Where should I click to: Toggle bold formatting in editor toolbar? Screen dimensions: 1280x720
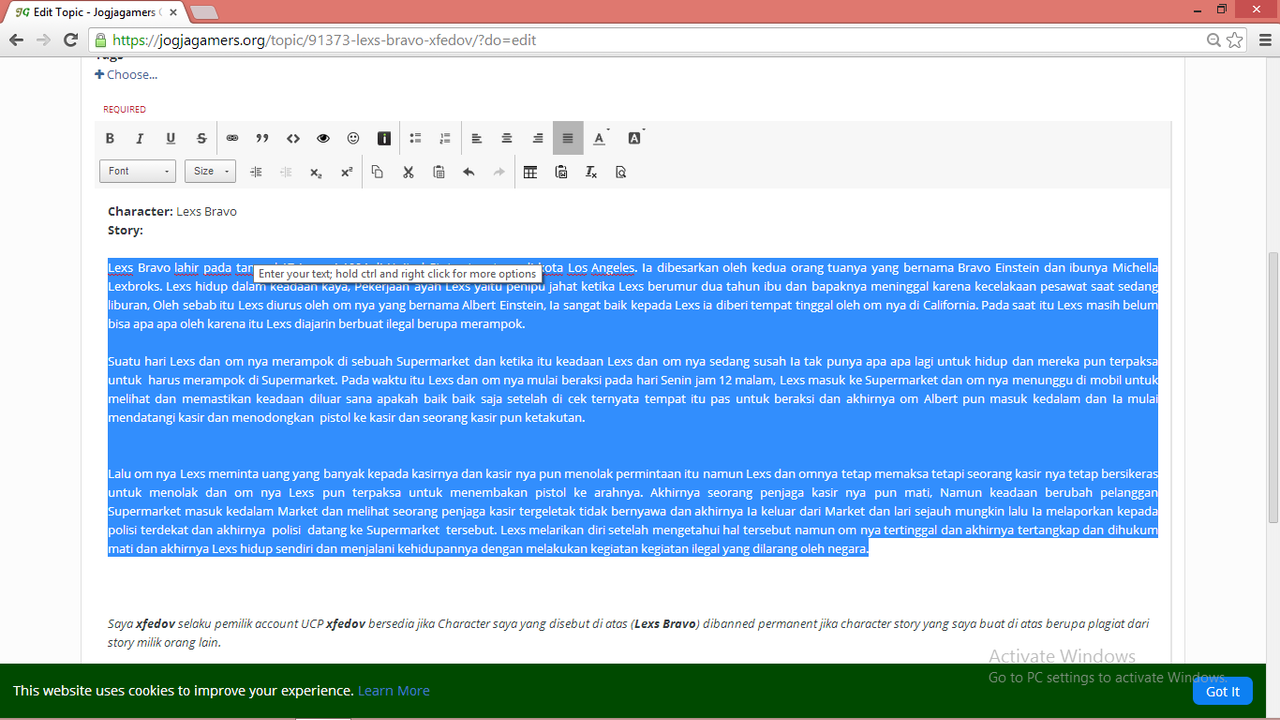(x=110, y=138)
